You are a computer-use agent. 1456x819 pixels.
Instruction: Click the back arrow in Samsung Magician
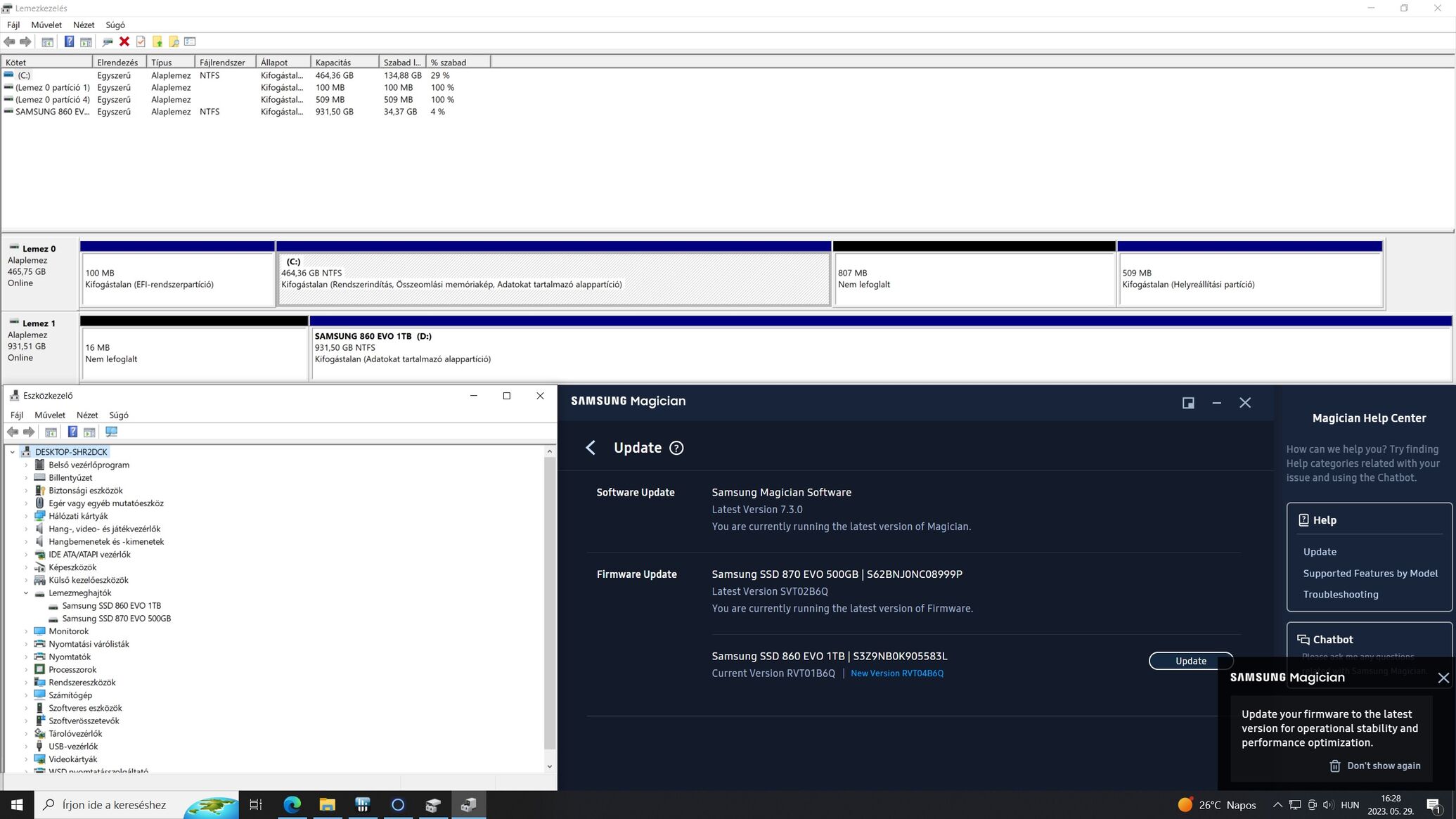coord(591,449)
